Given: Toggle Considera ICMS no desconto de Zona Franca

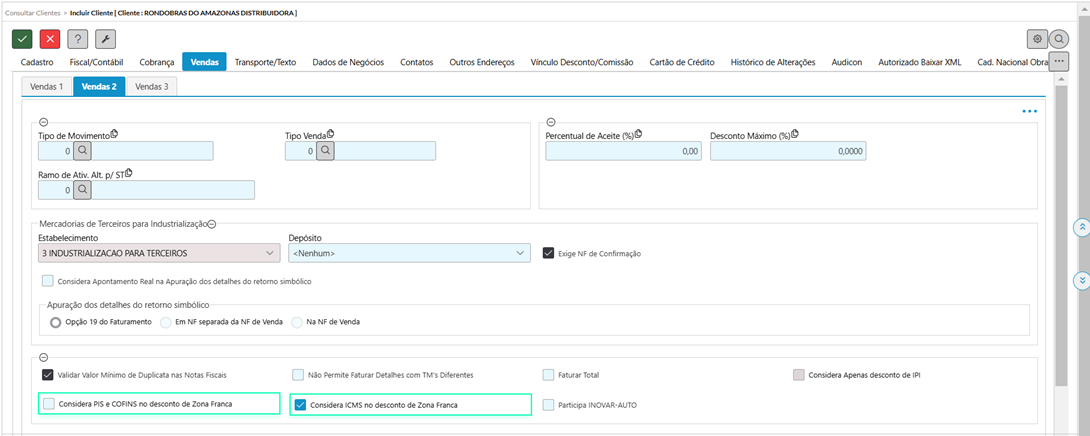Looking at the screenshot, I should (299, 405).
